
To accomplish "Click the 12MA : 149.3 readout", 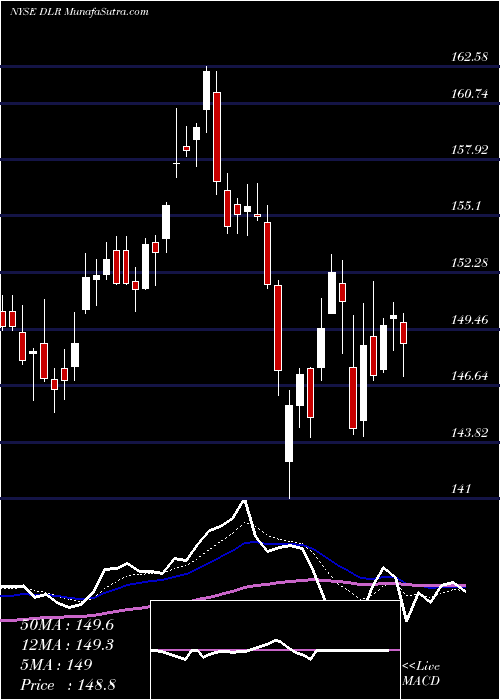I will point(67,645).
